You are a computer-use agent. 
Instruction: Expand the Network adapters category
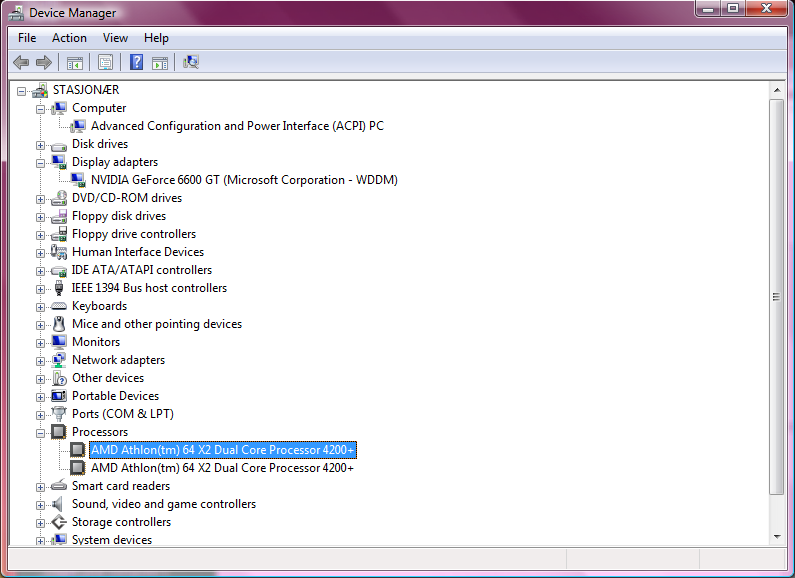(x=40, y=361)
